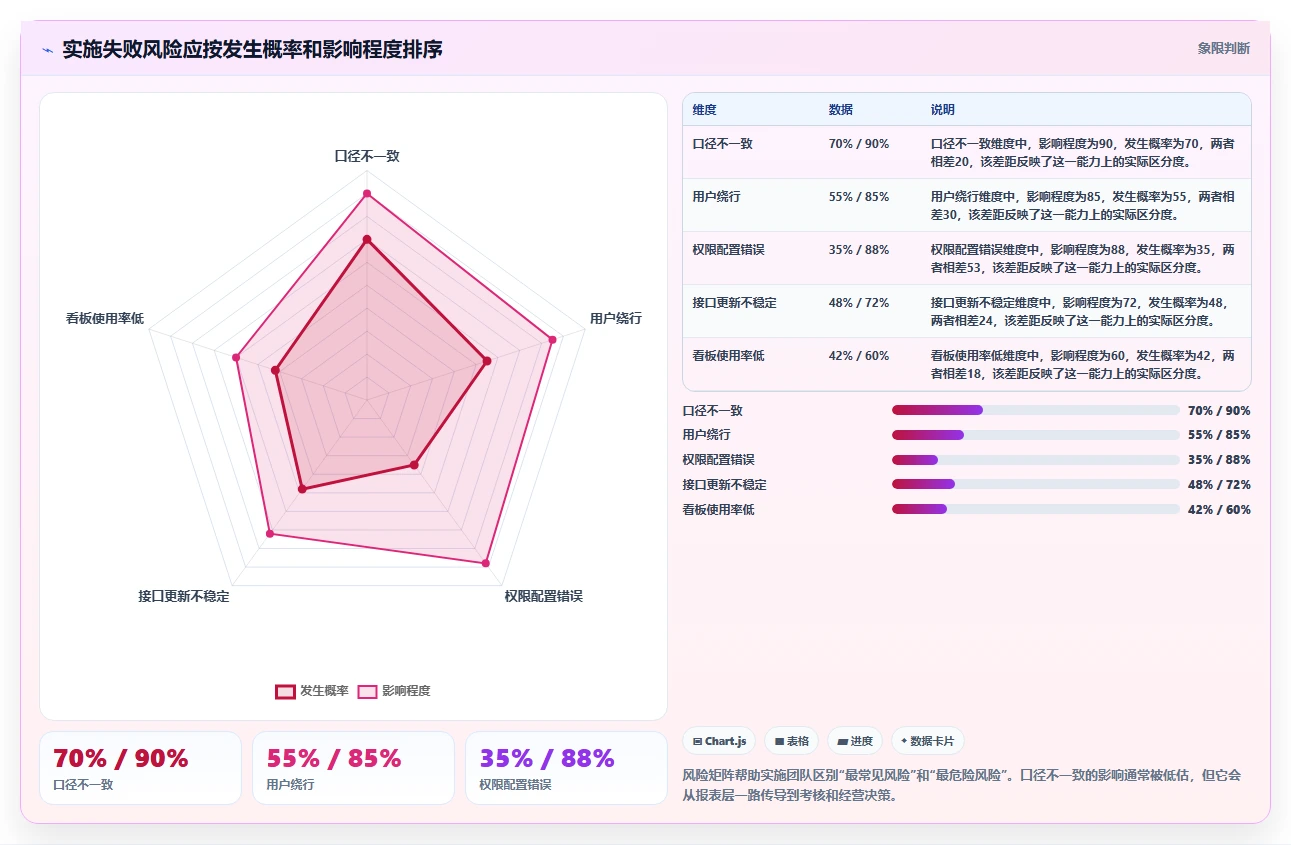This screenshot has width=1291, height=845.
Task: Select the 看板使用率低 progress bar
Action: 1036,509
